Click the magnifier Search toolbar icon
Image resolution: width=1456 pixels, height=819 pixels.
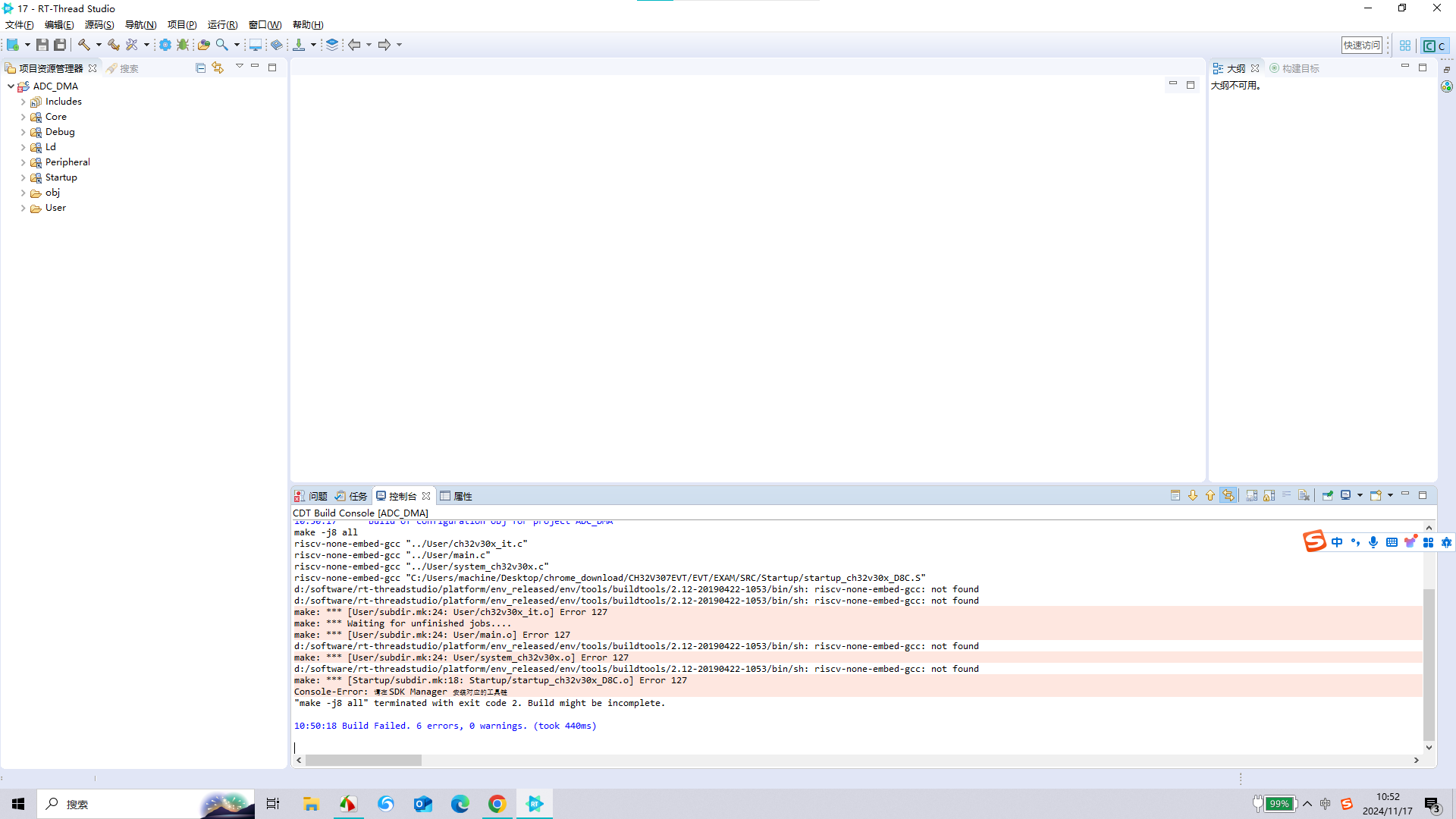coord(222,45)
